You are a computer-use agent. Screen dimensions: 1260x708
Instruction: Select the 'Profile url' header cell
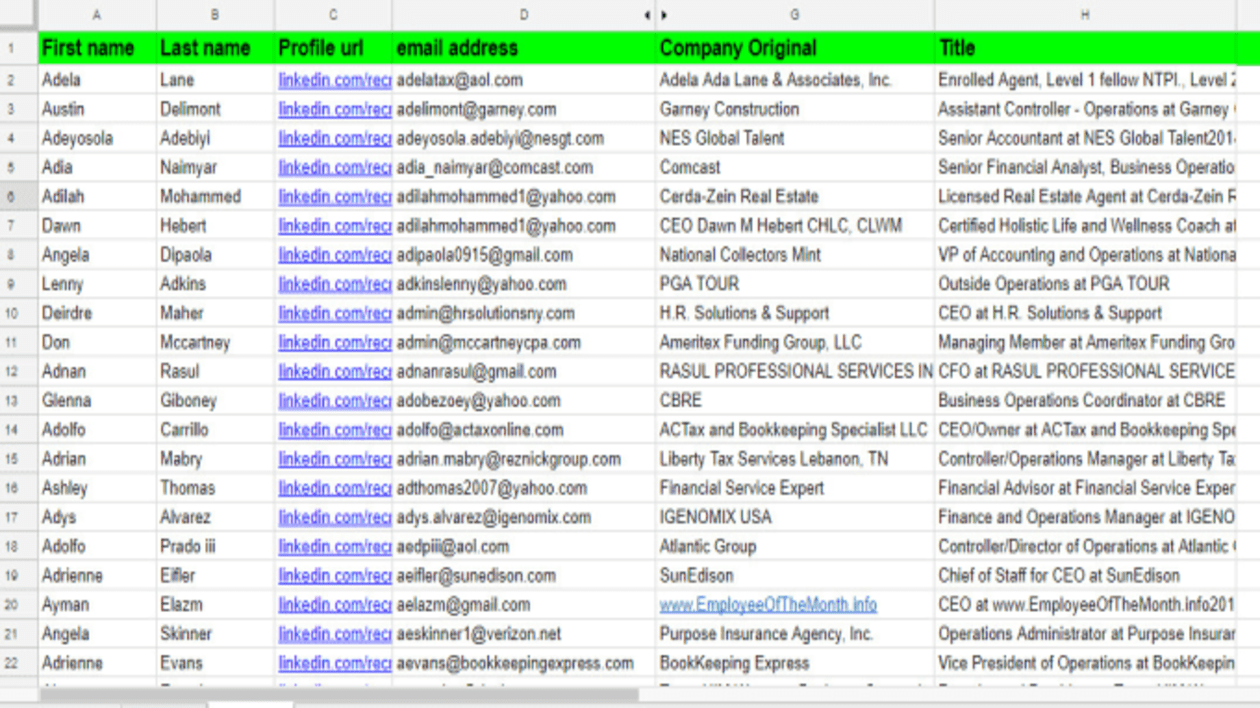[x=333, y=48]
